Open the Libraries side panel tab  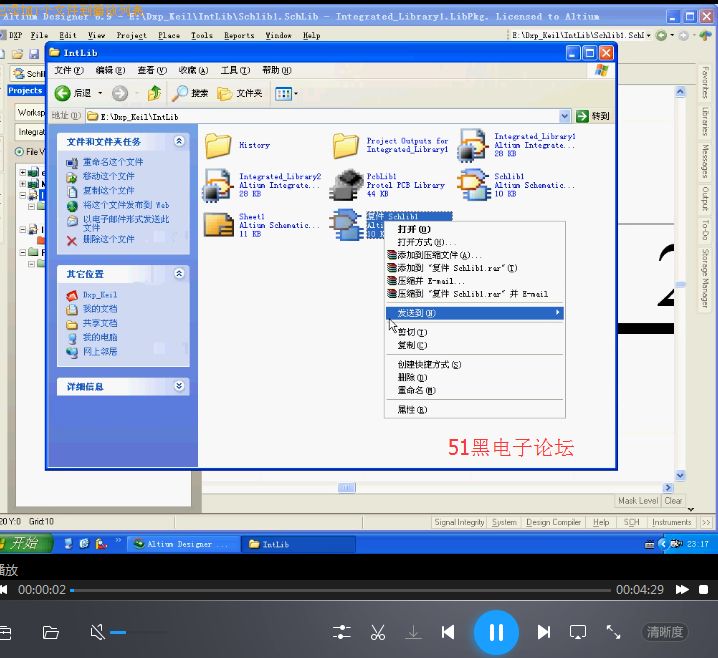tap(705, 121)
